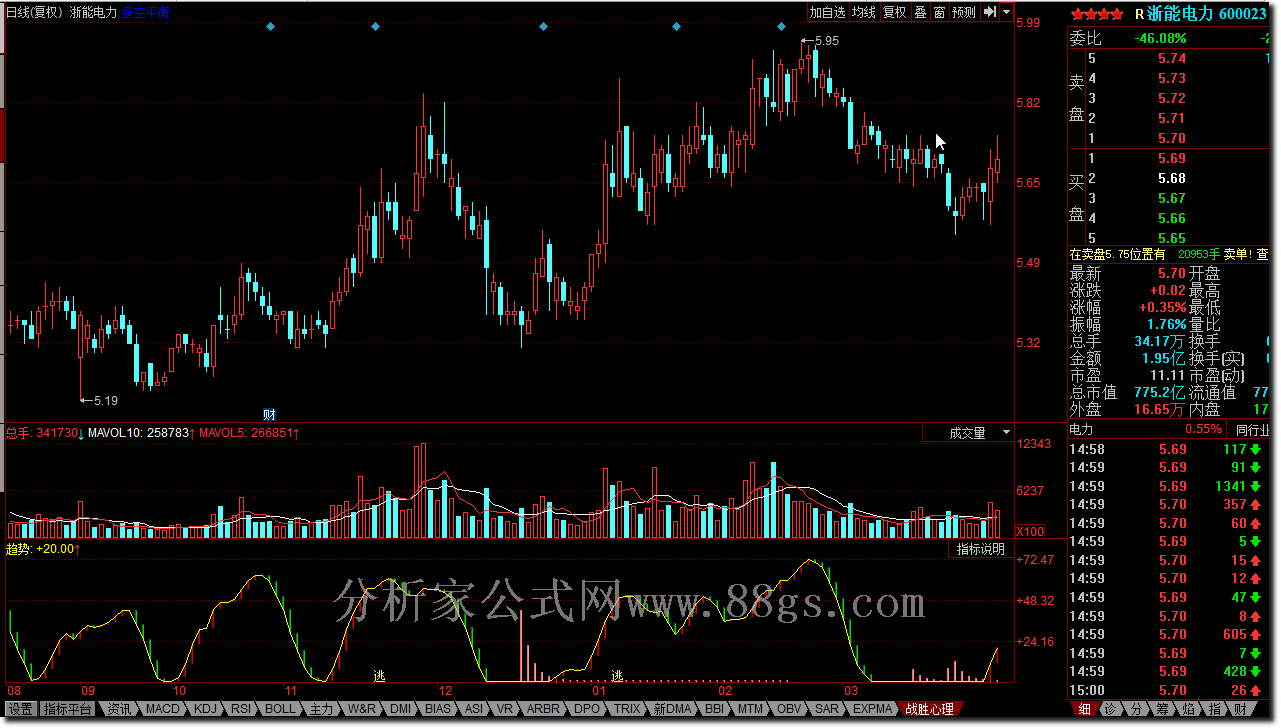Click buy level 2 price 5.68
Viewport: 1281px width, 728px height.
tap(1172, 178)
